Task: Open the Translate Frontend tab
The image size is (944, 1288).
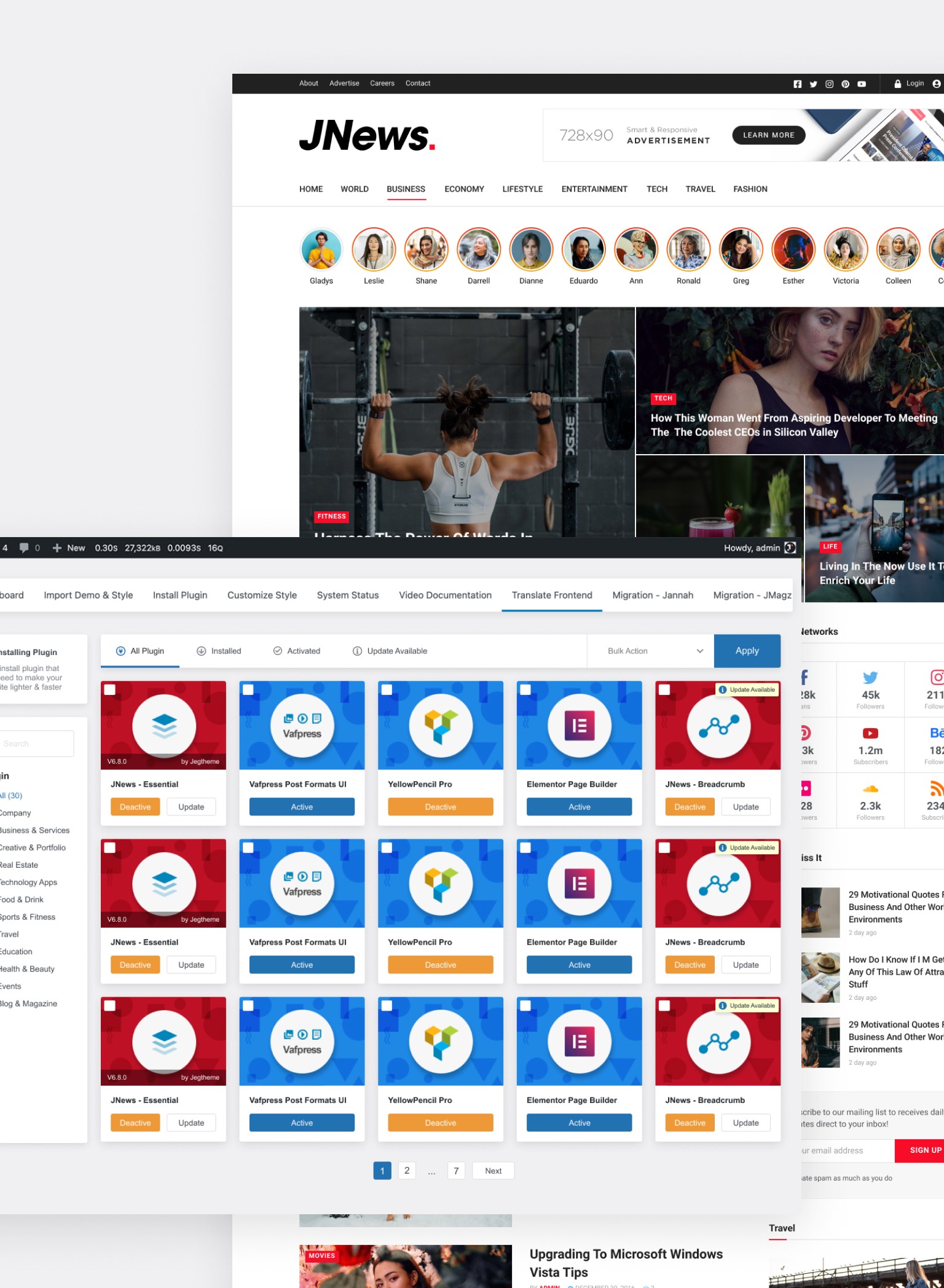Action: (552, 595)
